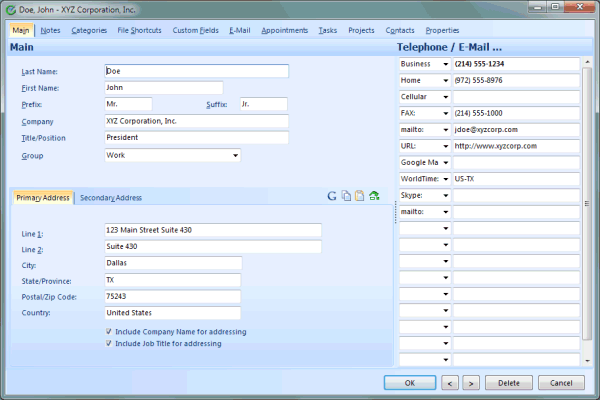The image size is (600, 400).
Task: Click the scroll down arrow of phone list
Action: (x=587, y=361)
